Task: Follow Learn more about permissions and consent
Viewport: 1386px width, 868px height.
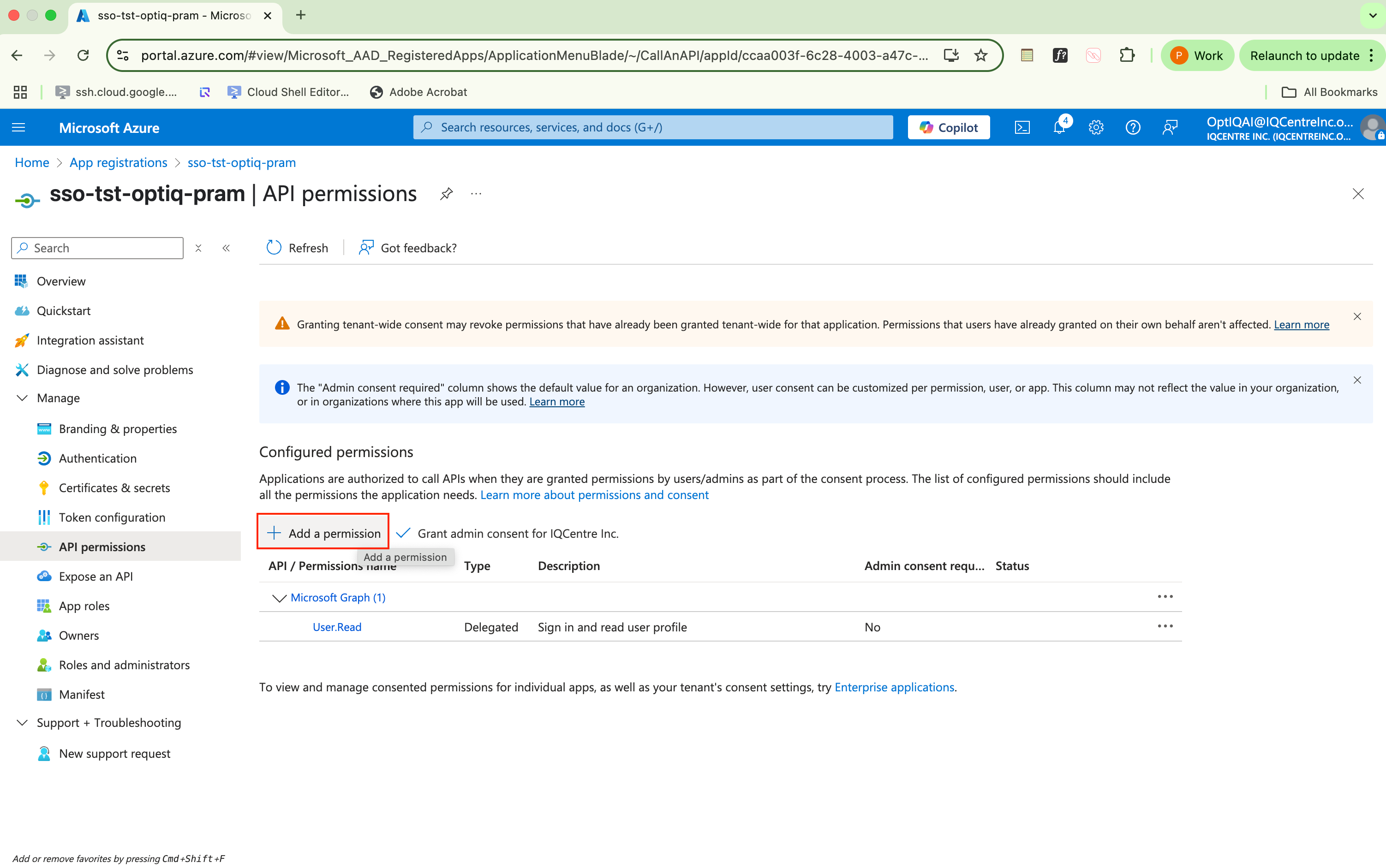Action: click(594, 495)
